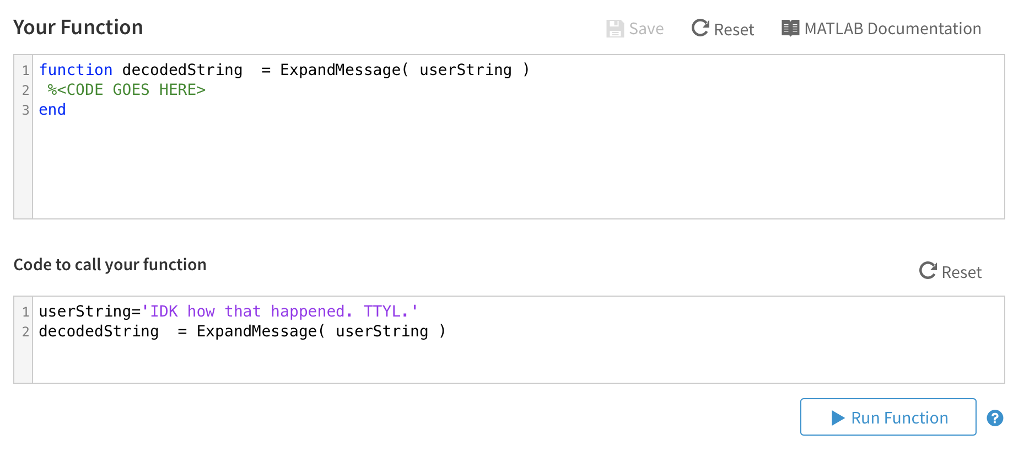Click the MATLAB Documentation book icon
Image resolution: width=1024 pixels, height=461 pixels.
pos(790,29)
